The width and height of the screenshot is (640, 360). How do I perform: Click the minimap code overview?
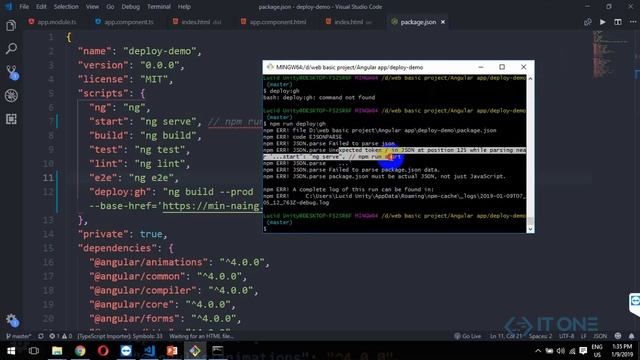point(611,55)
